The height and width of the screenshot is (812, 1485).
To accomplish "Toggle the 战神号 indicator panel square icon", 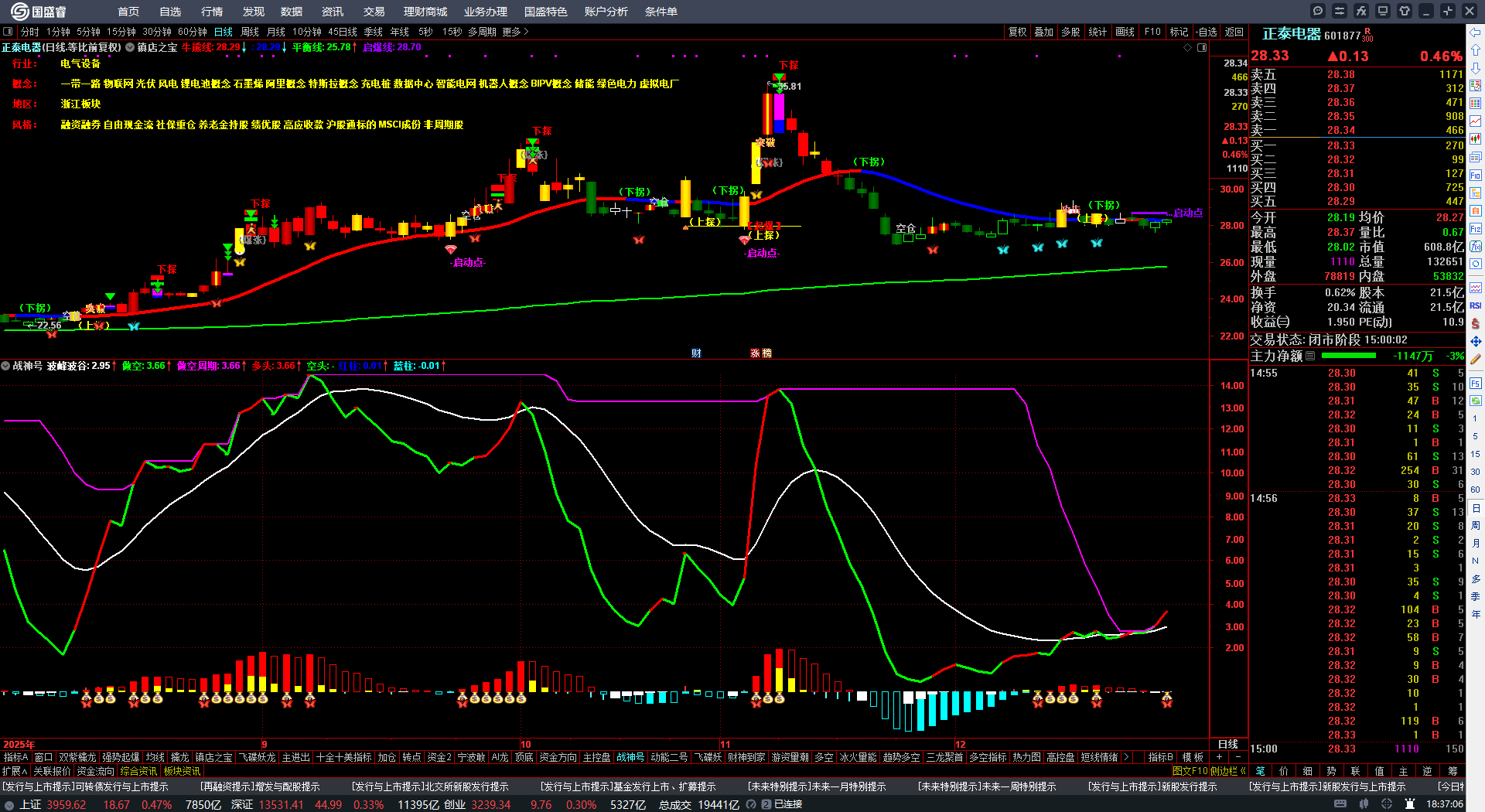I will pyautogui.click(x=5, y=366).
